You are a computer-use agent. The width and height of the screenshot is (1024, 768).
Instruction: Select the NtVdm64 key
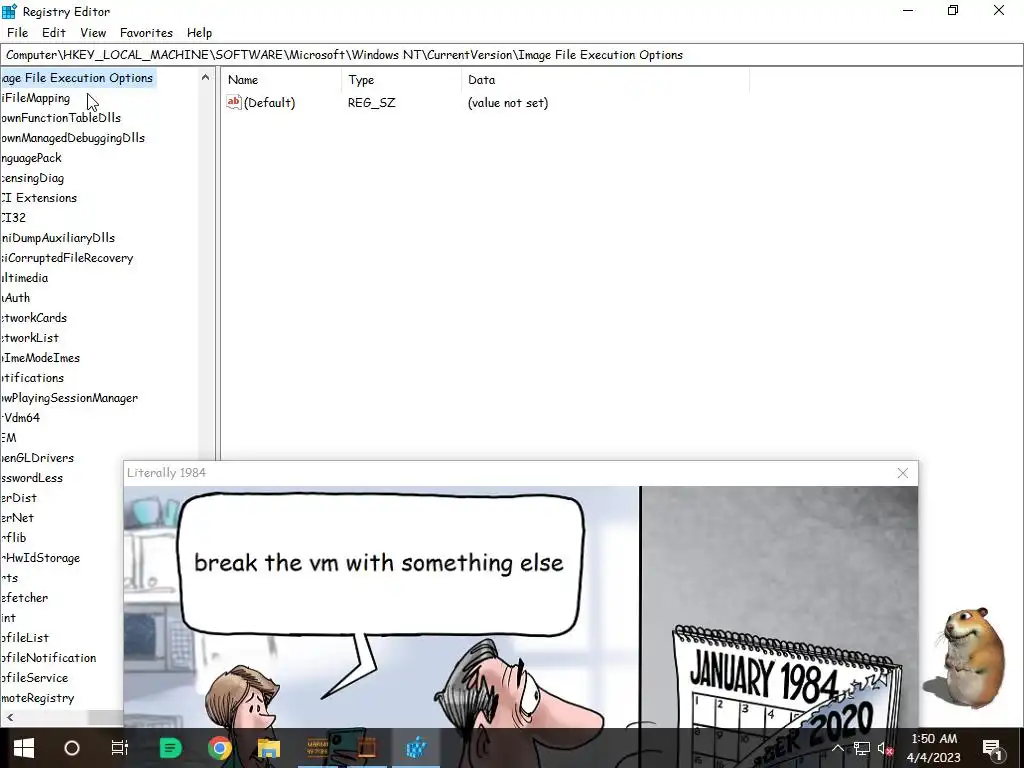coord(20,418)
